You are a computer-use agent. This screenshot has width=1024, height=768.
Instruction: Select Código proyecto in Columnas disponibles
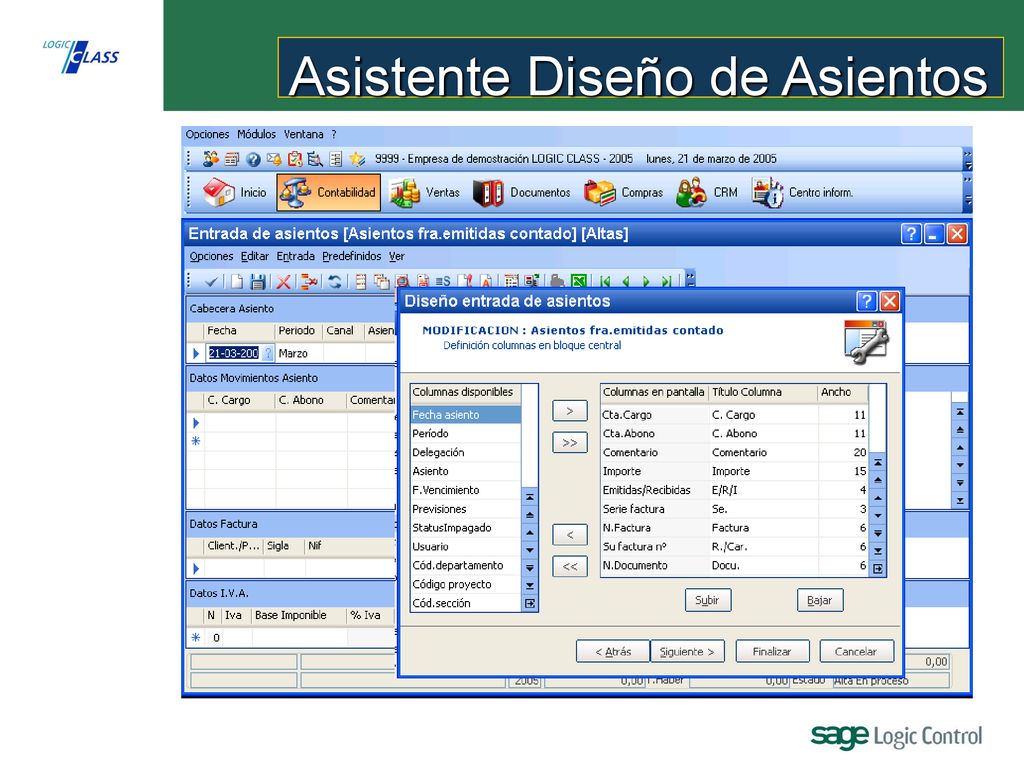pos(466,584)
